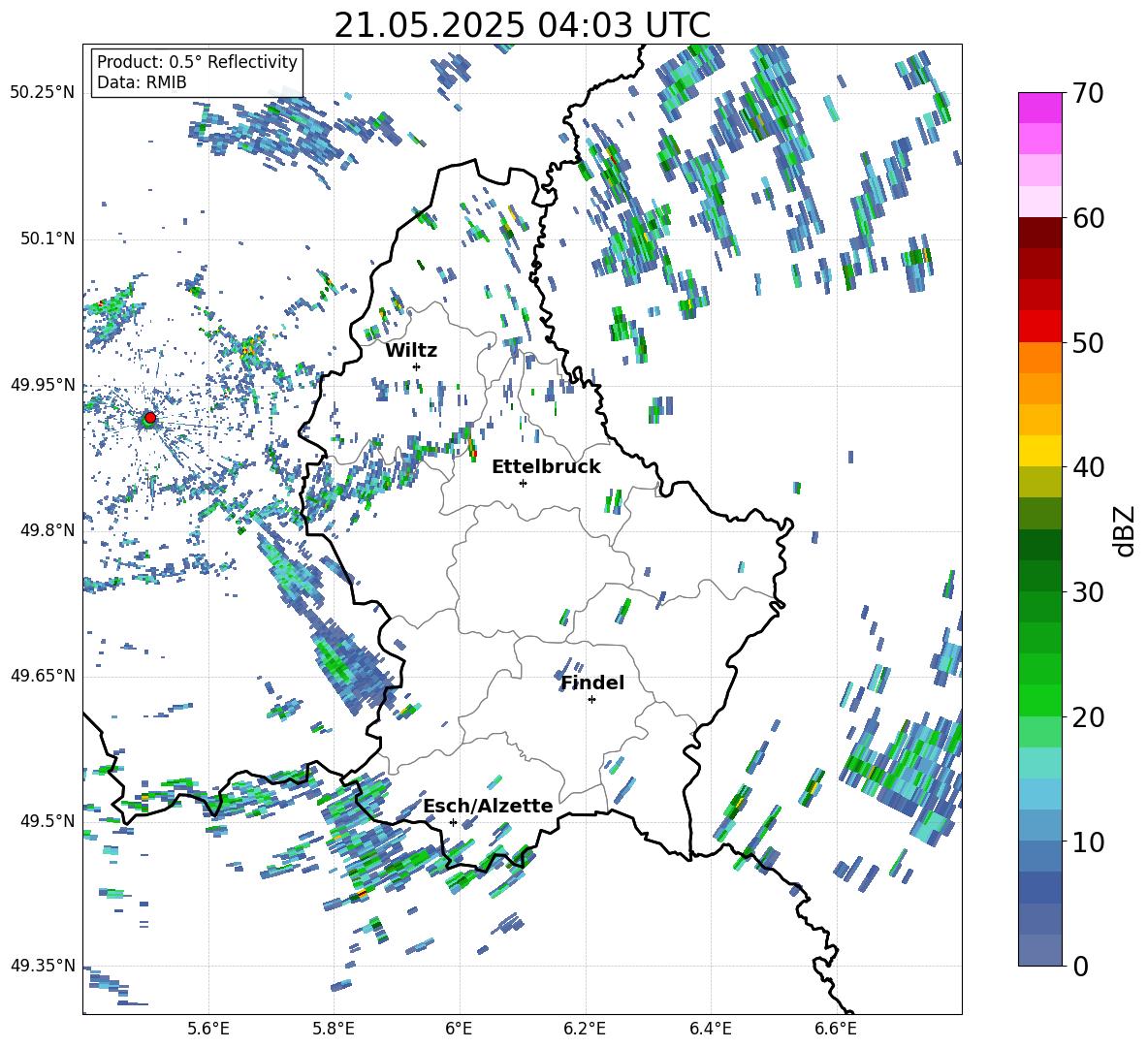Click the red radar location dot

tap(149, 418)
